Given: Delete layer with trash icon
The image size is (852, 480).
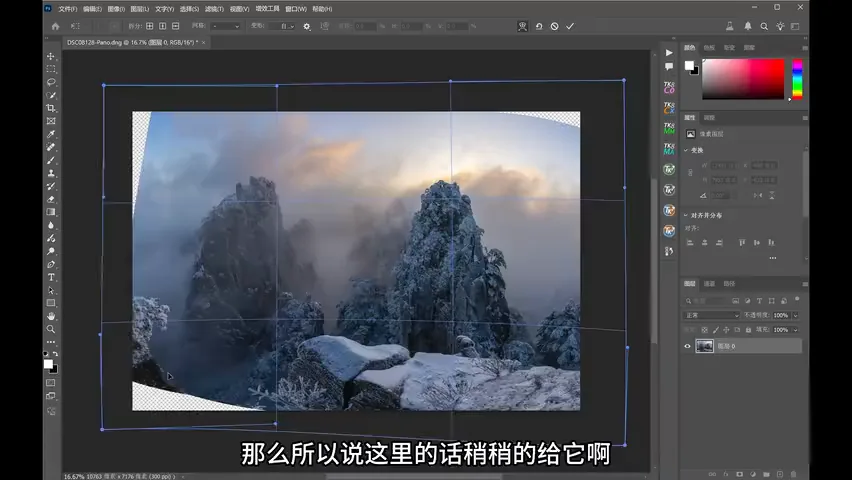Looking at the screenshot, I should coord(793,474).
